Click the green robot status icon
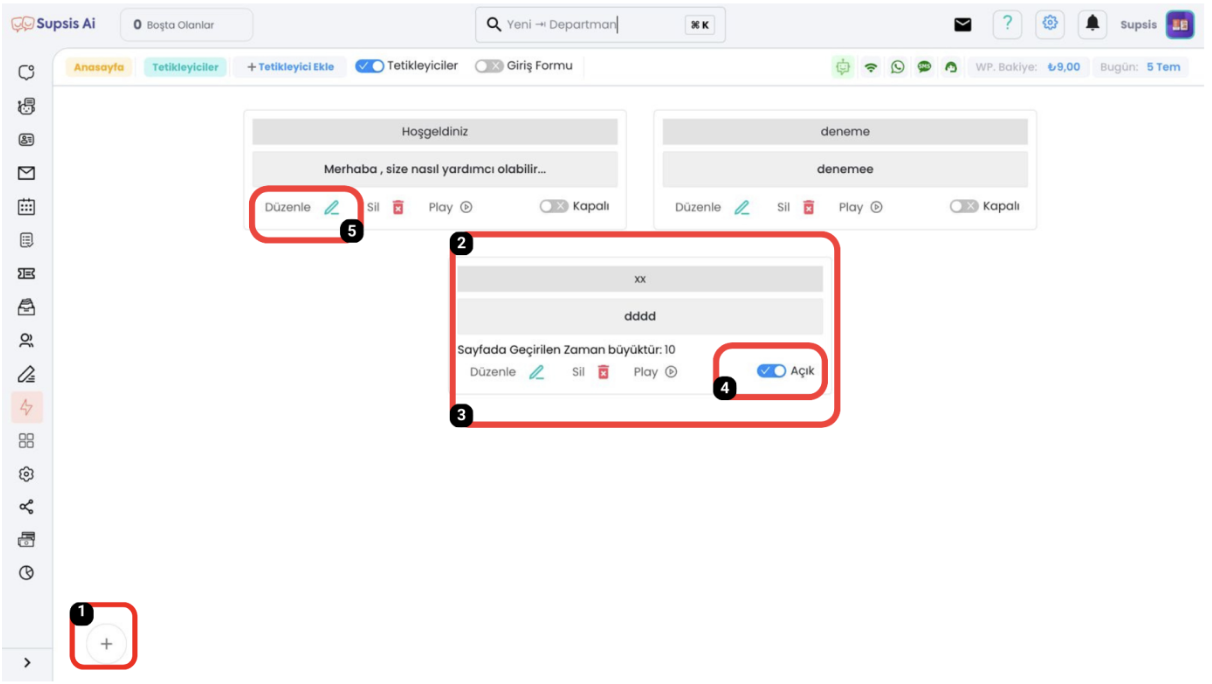The image size is (1212, 684). click(843, 67)
